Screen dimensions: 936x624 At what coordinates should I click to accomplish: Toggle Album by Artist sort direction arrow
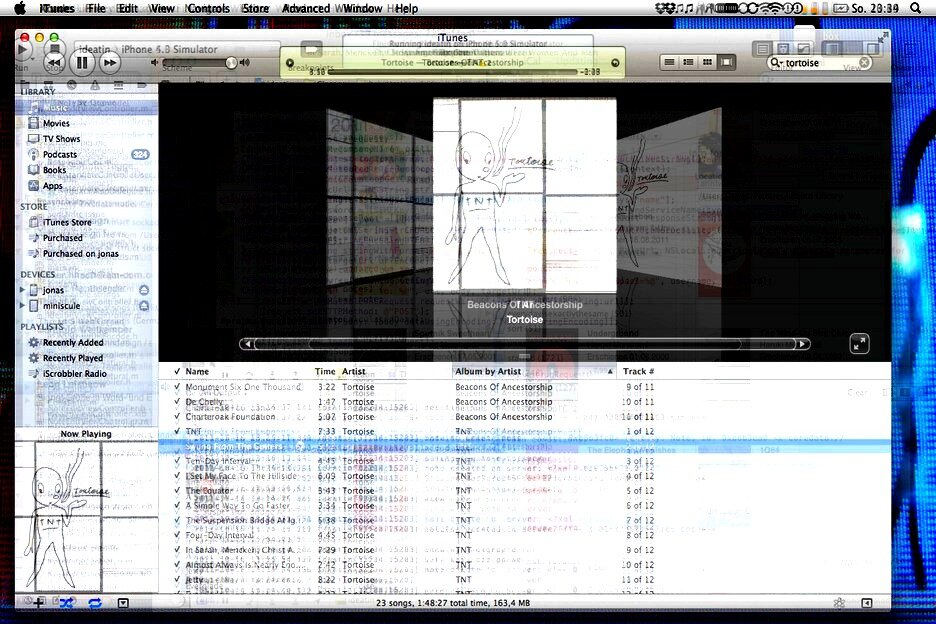point(610,371)
